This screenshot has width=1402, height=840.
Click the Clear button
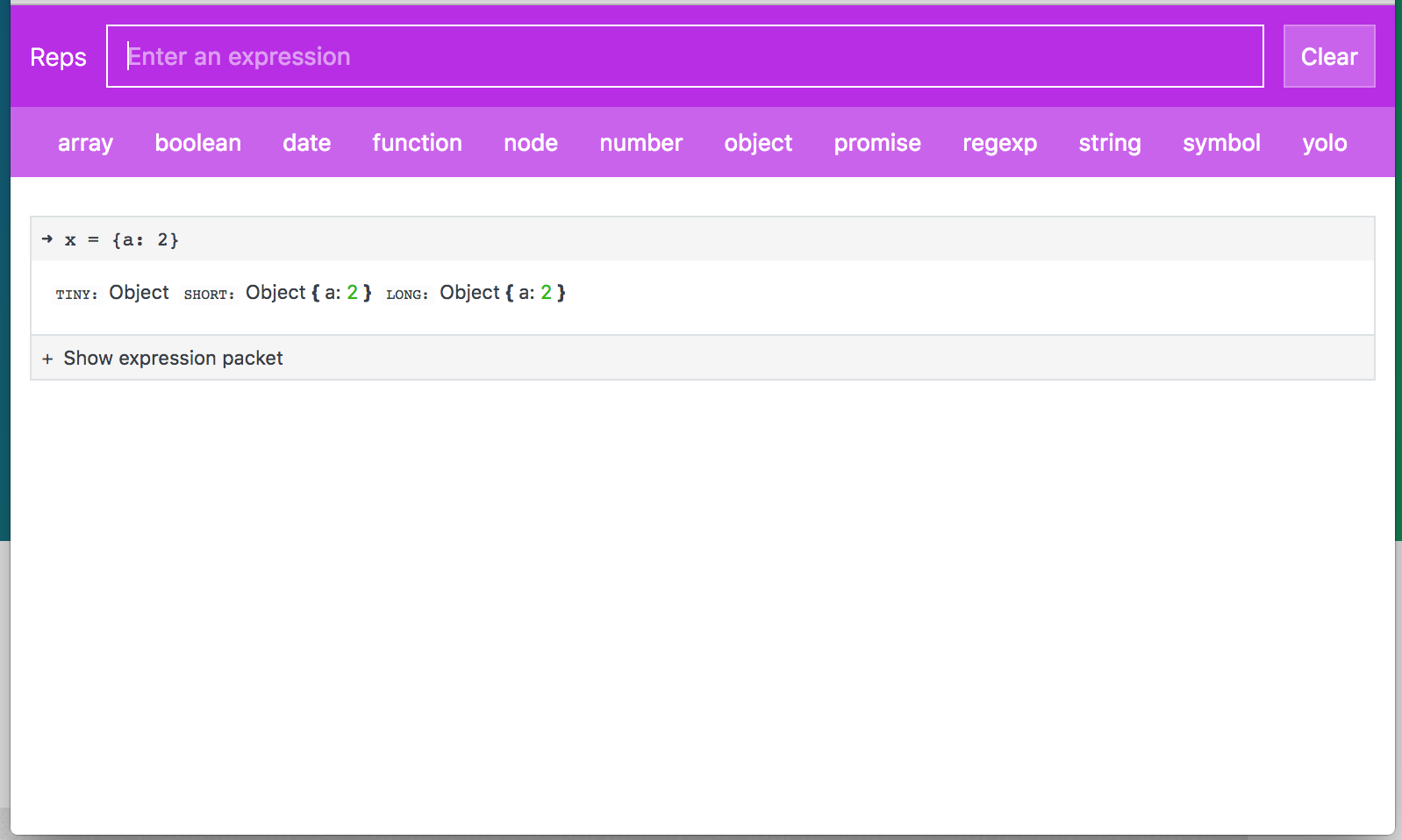1329,56
